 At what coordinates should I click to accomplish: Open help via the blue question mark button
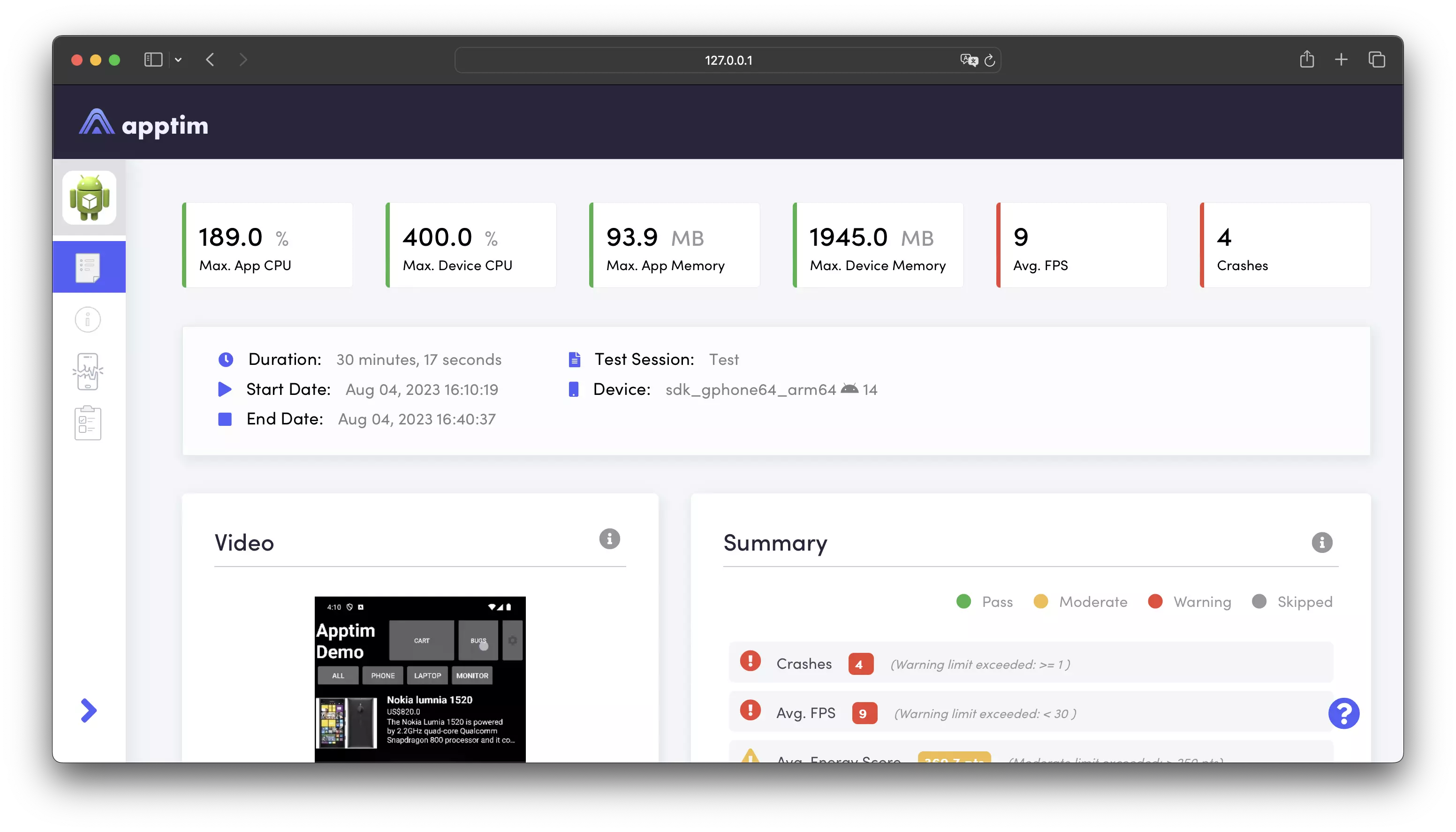point(1344,712)
